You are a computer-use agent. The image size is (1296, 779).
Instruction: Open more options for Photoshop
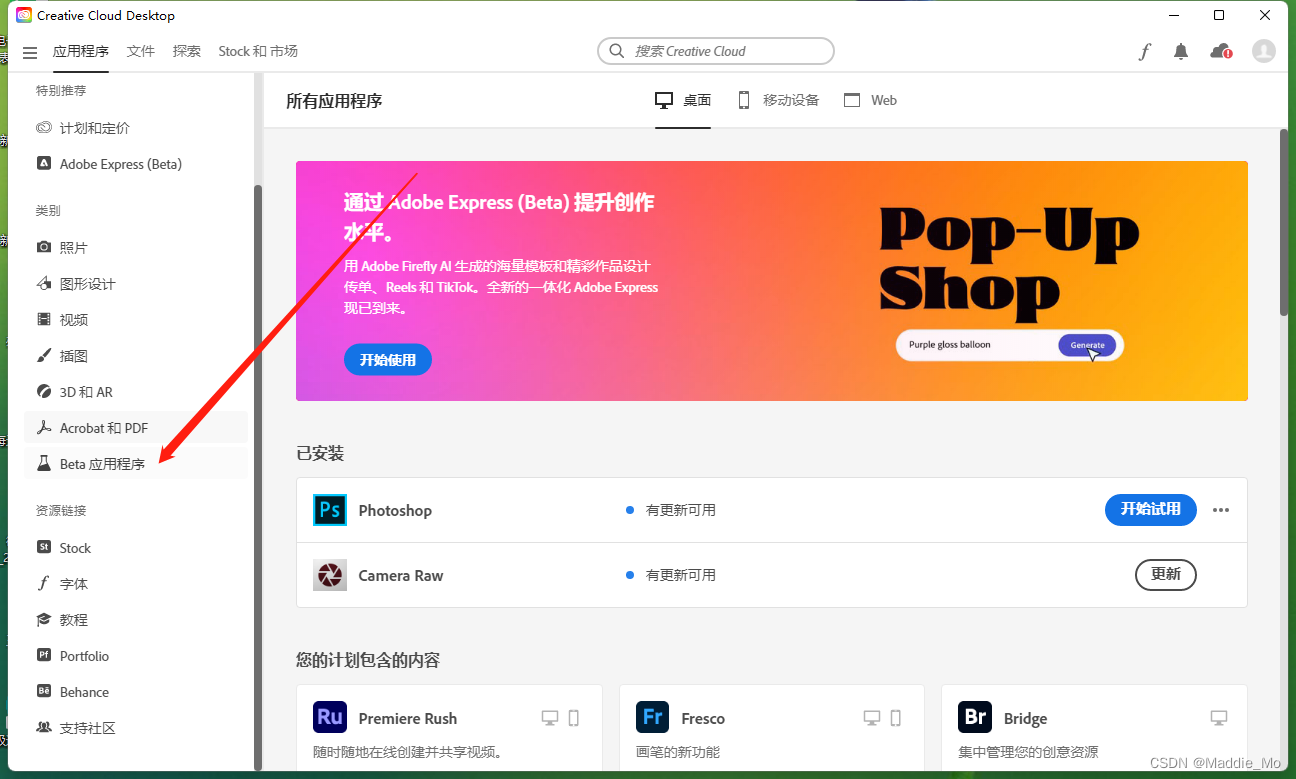coord(1220,510)
